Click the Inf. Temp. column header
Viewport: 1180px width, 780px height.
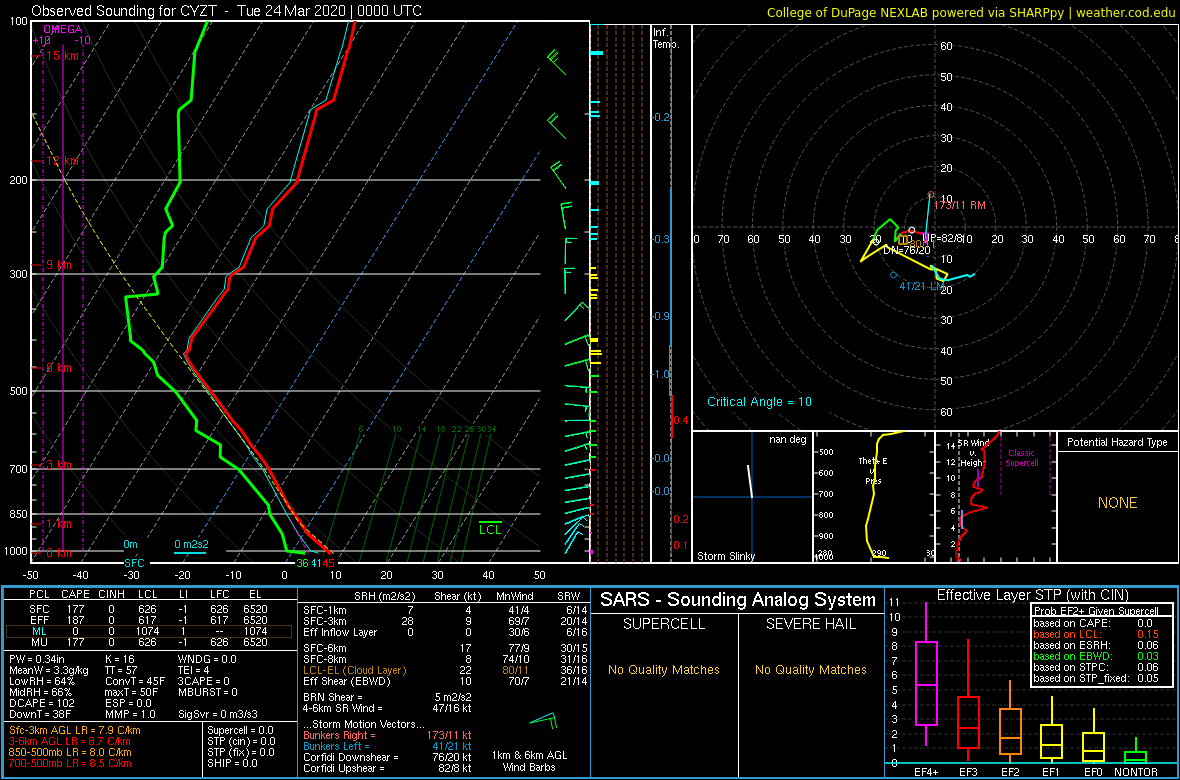(666, 38)
